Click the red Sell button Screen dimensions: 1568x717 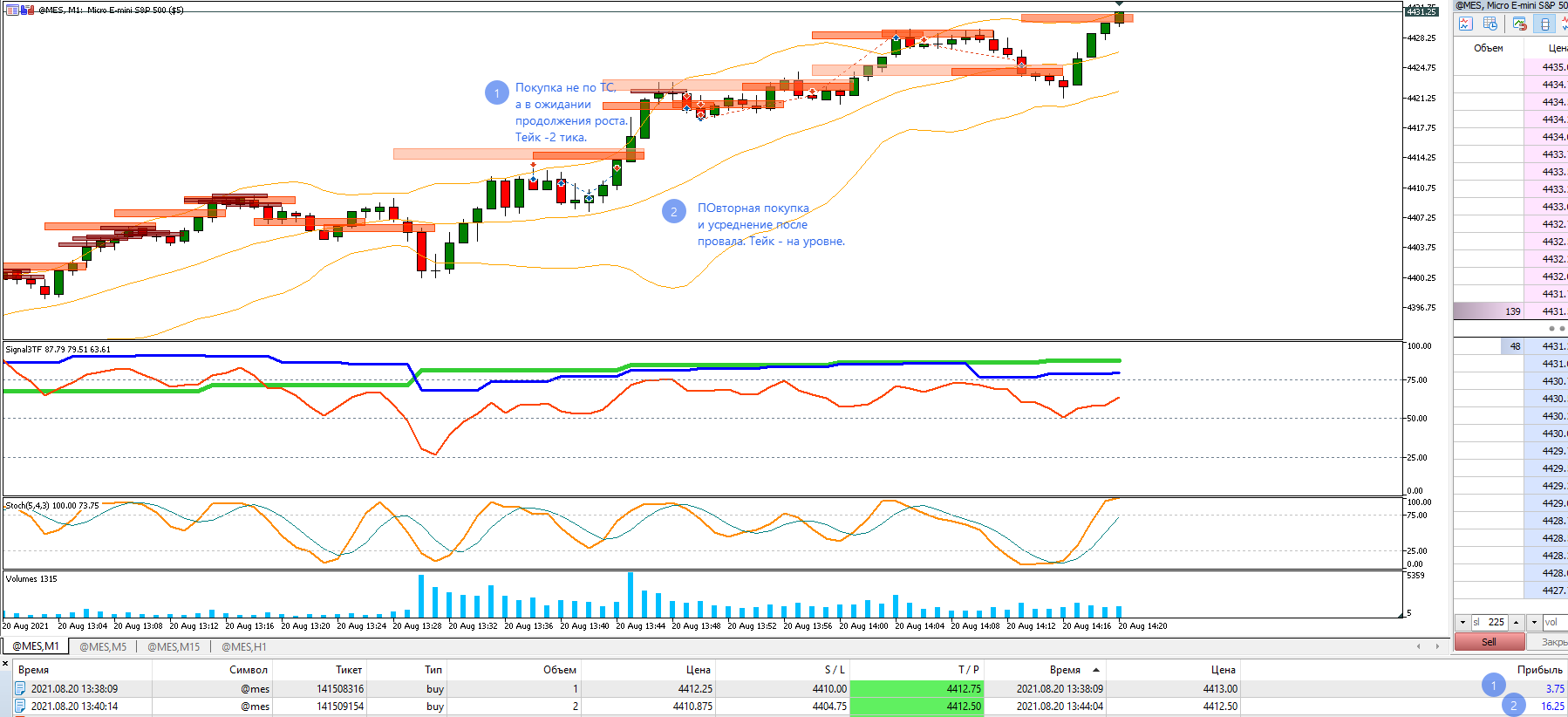(1490, 642)
